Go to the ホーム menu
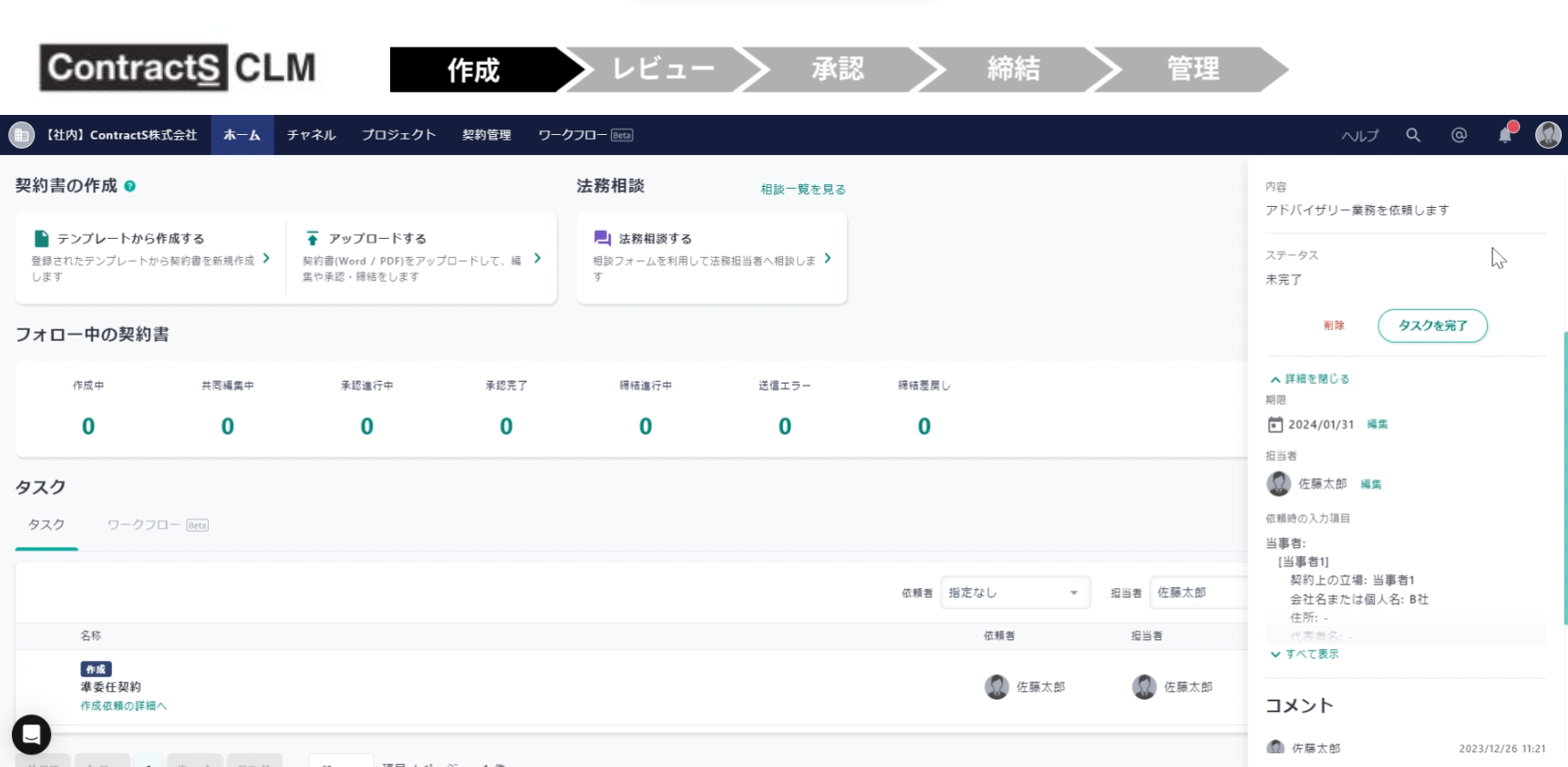The width and height of the screenshot is (1568, 767). pyautogui.click(x=242, y=135)
